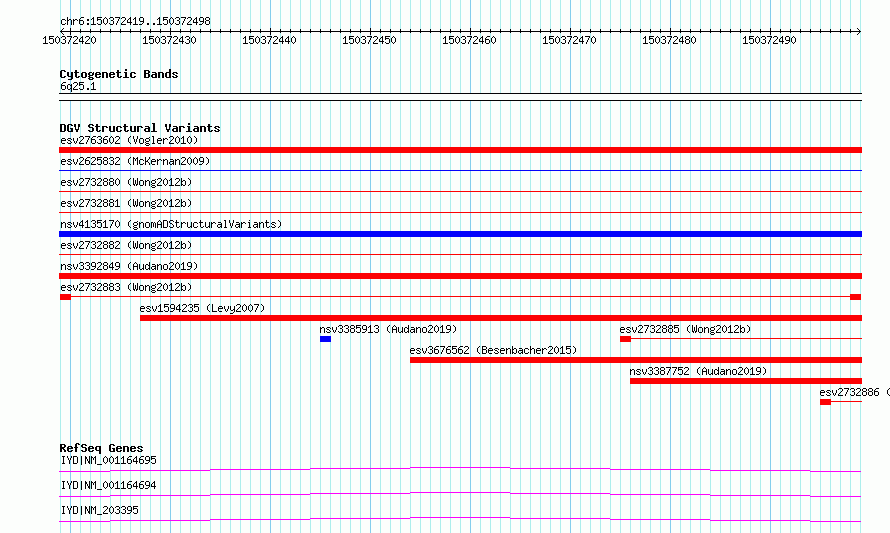Open variant esv3676562 (Besenbacher2015) label
The image size is (890, 533).
point(493,350)
